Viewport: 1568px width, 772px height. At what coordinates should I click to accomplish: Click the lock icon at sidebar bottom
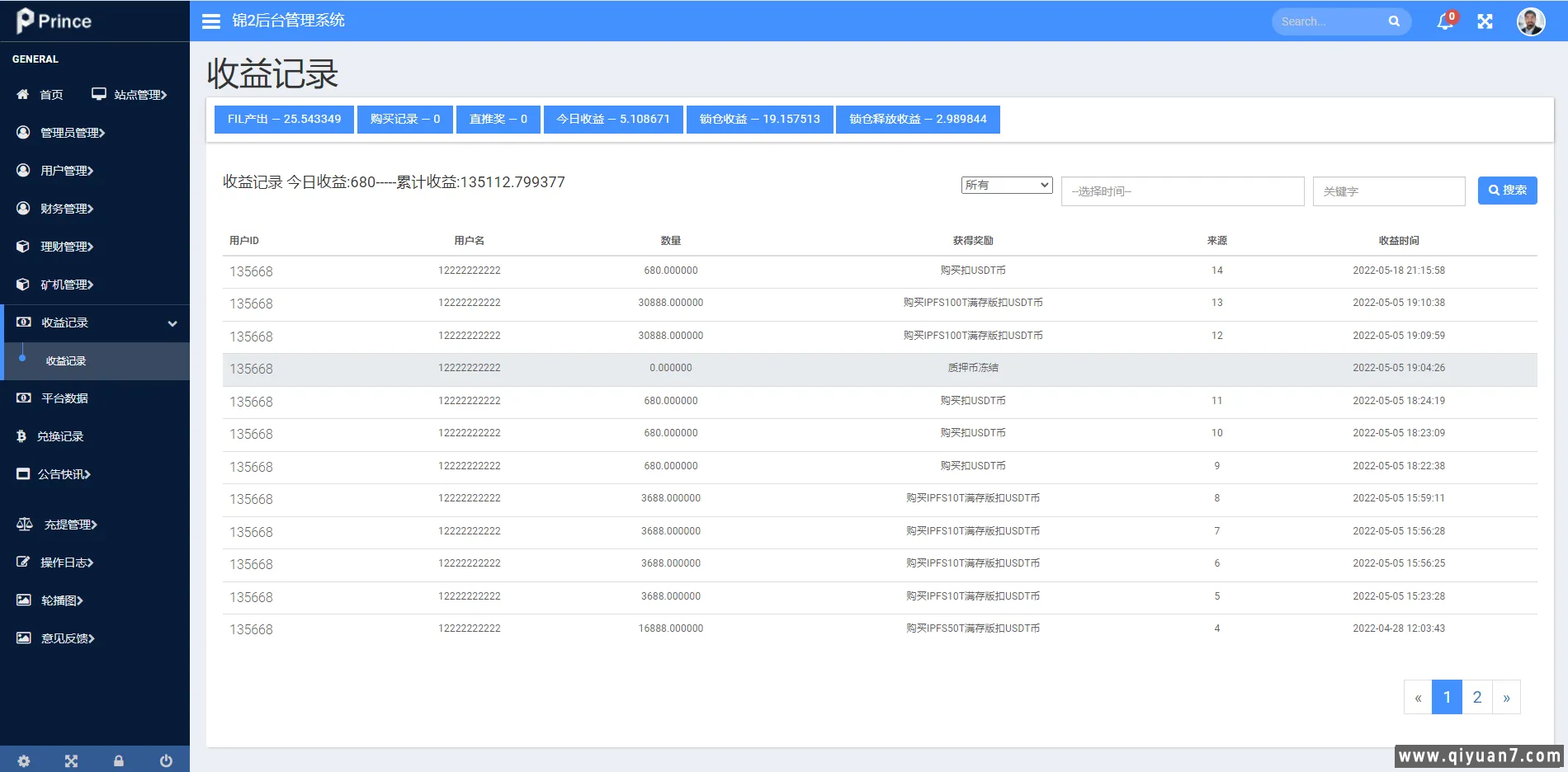119,760
